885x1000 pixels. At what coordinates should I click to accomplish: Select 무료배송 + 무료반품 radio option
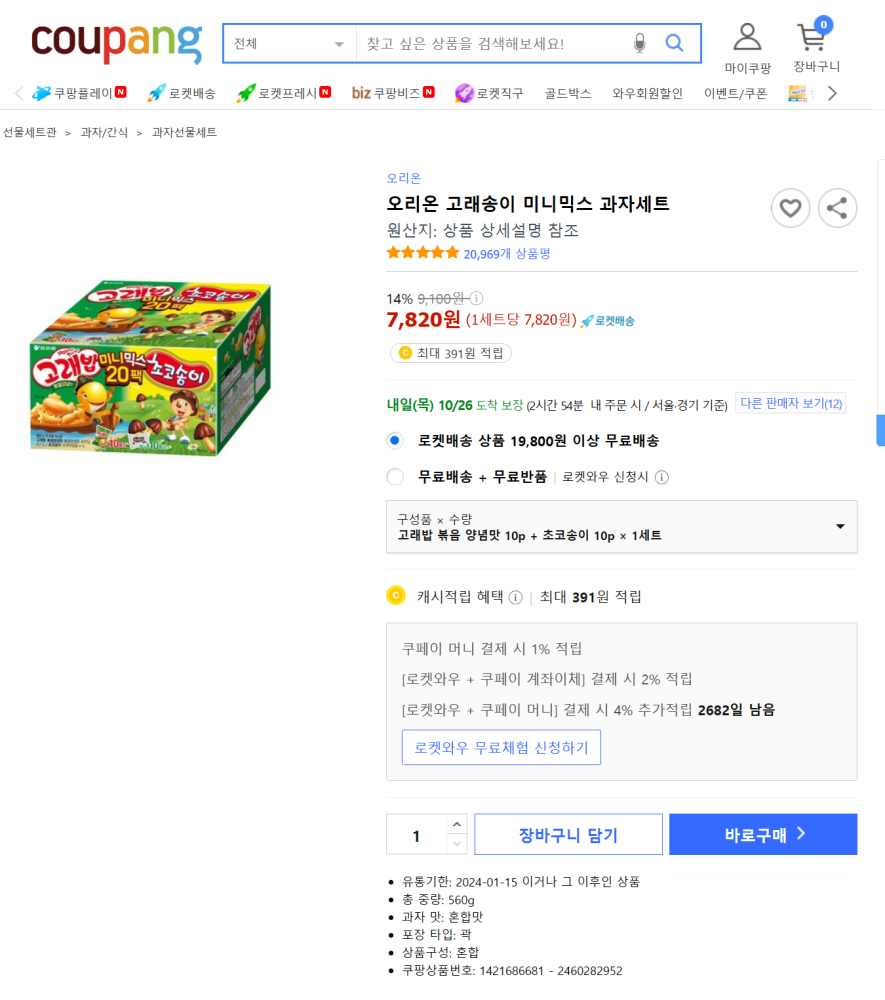tap(395, 477)
